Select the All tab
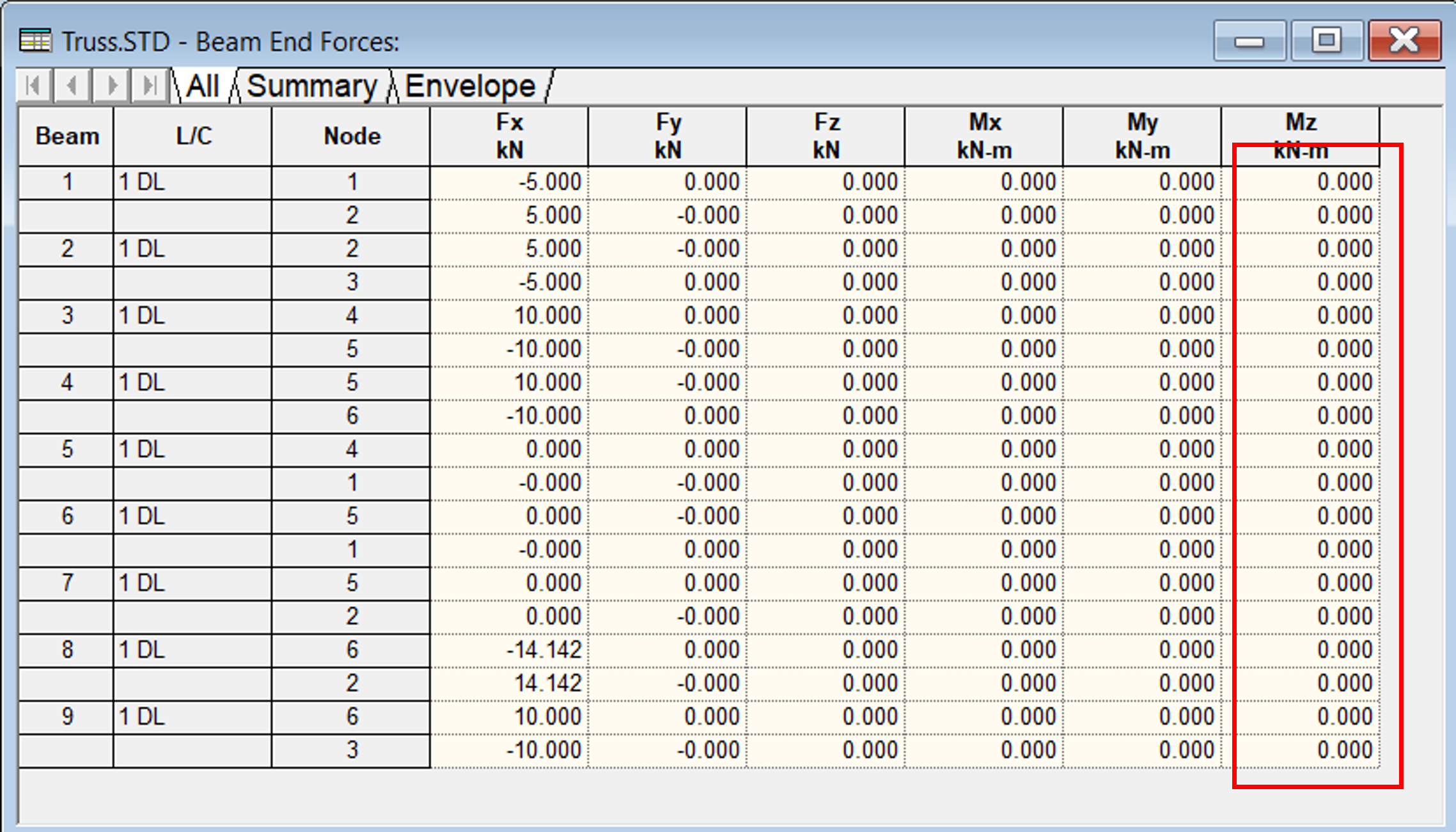The width and height of the screenshot is (1456, 832). (x=203, y=86)
